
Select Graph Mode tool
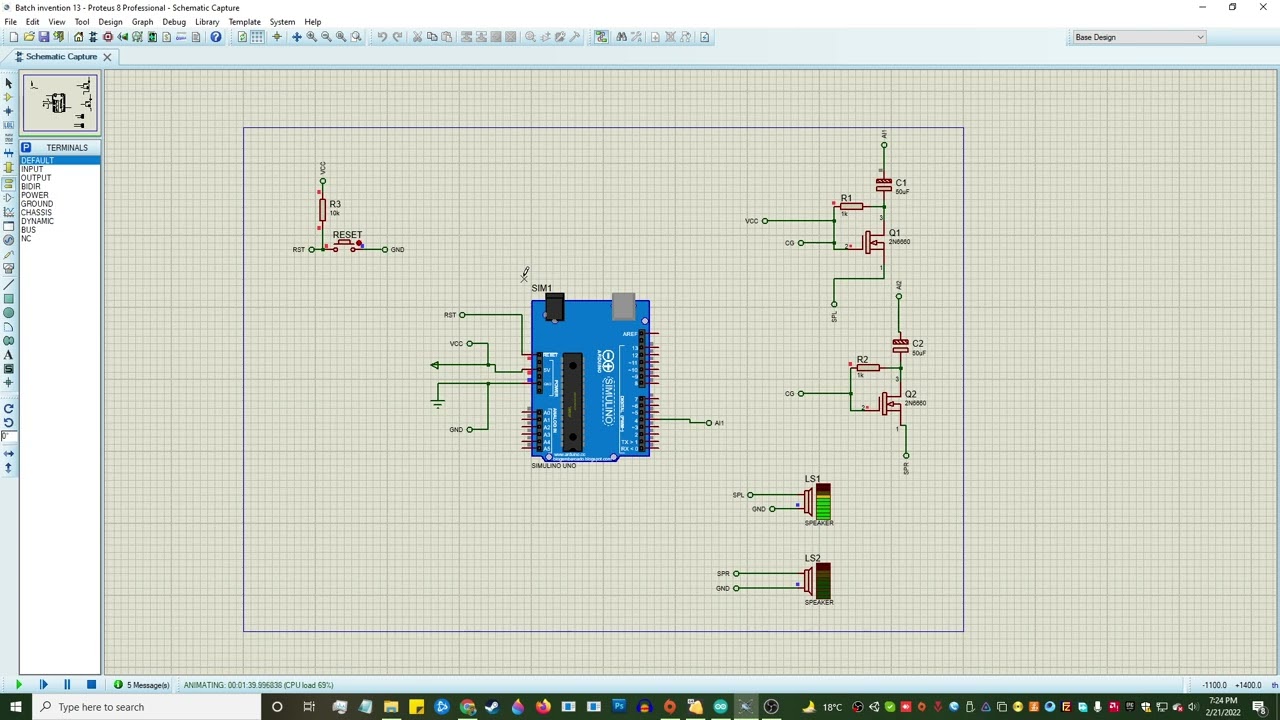pos(9,210)
